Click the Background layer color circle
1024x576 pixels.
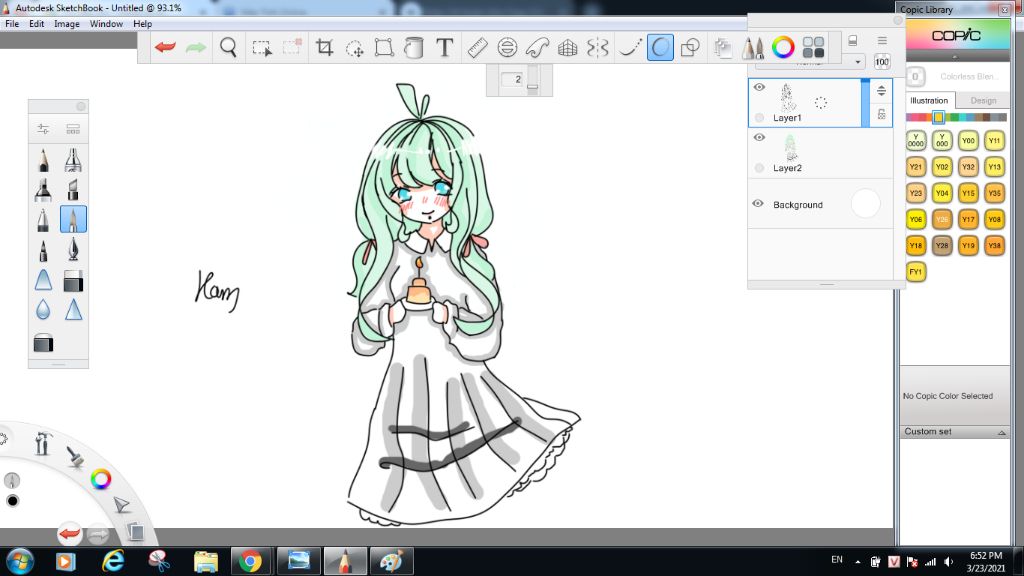tap(865, 204)
